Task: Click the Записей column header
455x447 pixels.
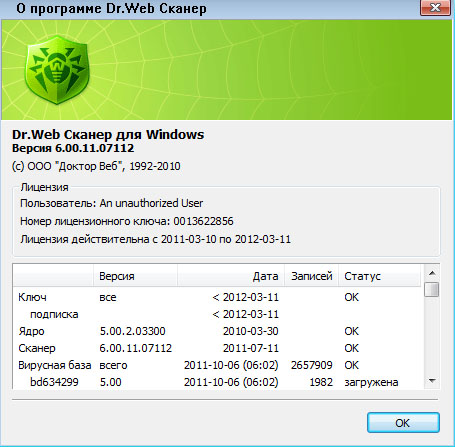Action: click(x=311, y=276)
